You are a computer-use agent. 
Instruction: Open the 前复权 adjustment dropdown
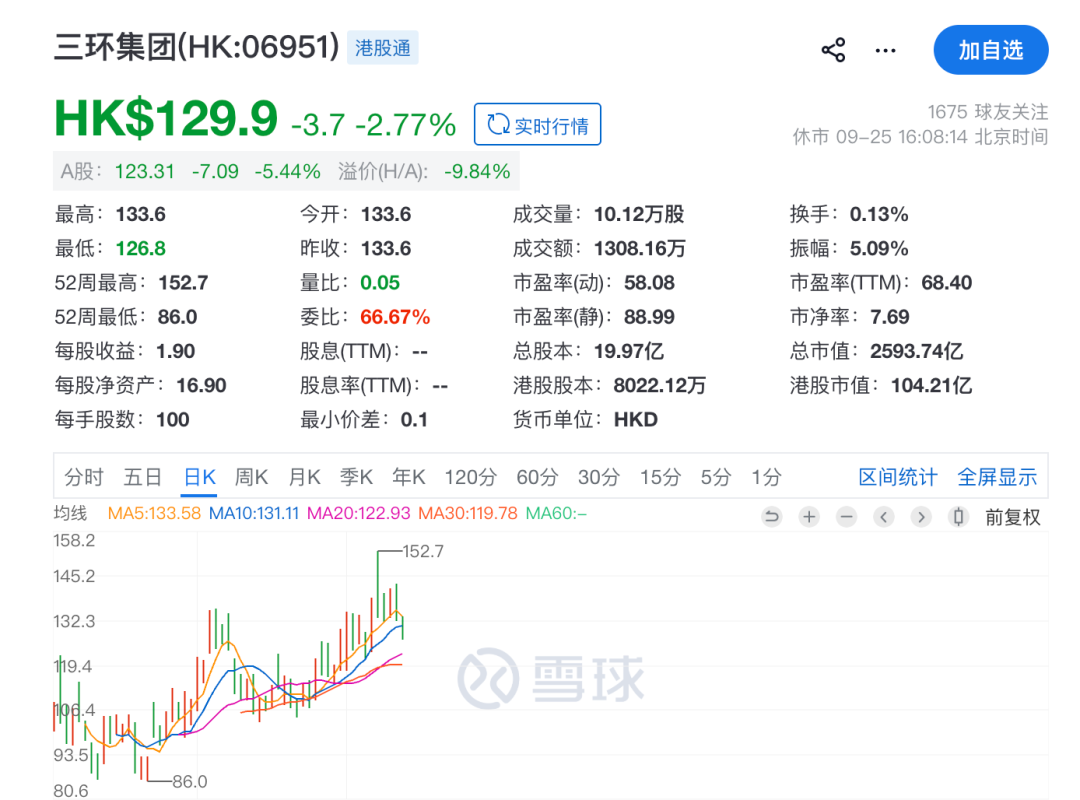pyautogui.click(x=1012, y=517)
